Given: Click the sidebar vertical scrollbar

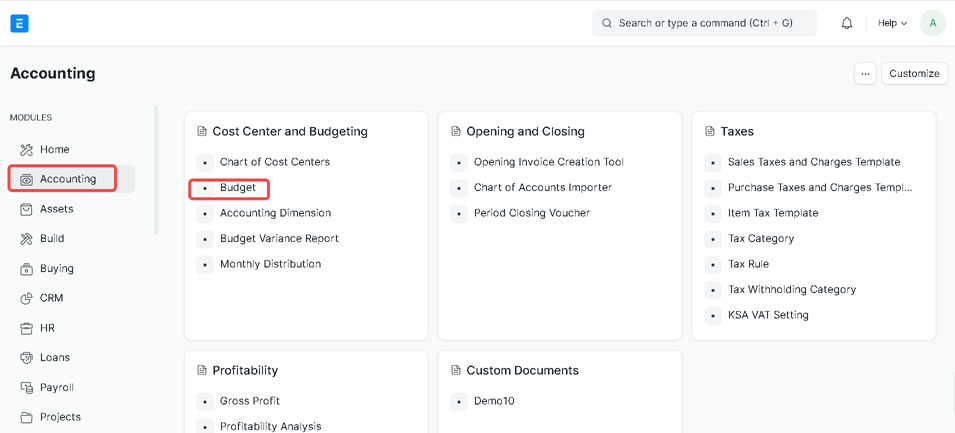Looking at the screenshot, I should point(156,170).
